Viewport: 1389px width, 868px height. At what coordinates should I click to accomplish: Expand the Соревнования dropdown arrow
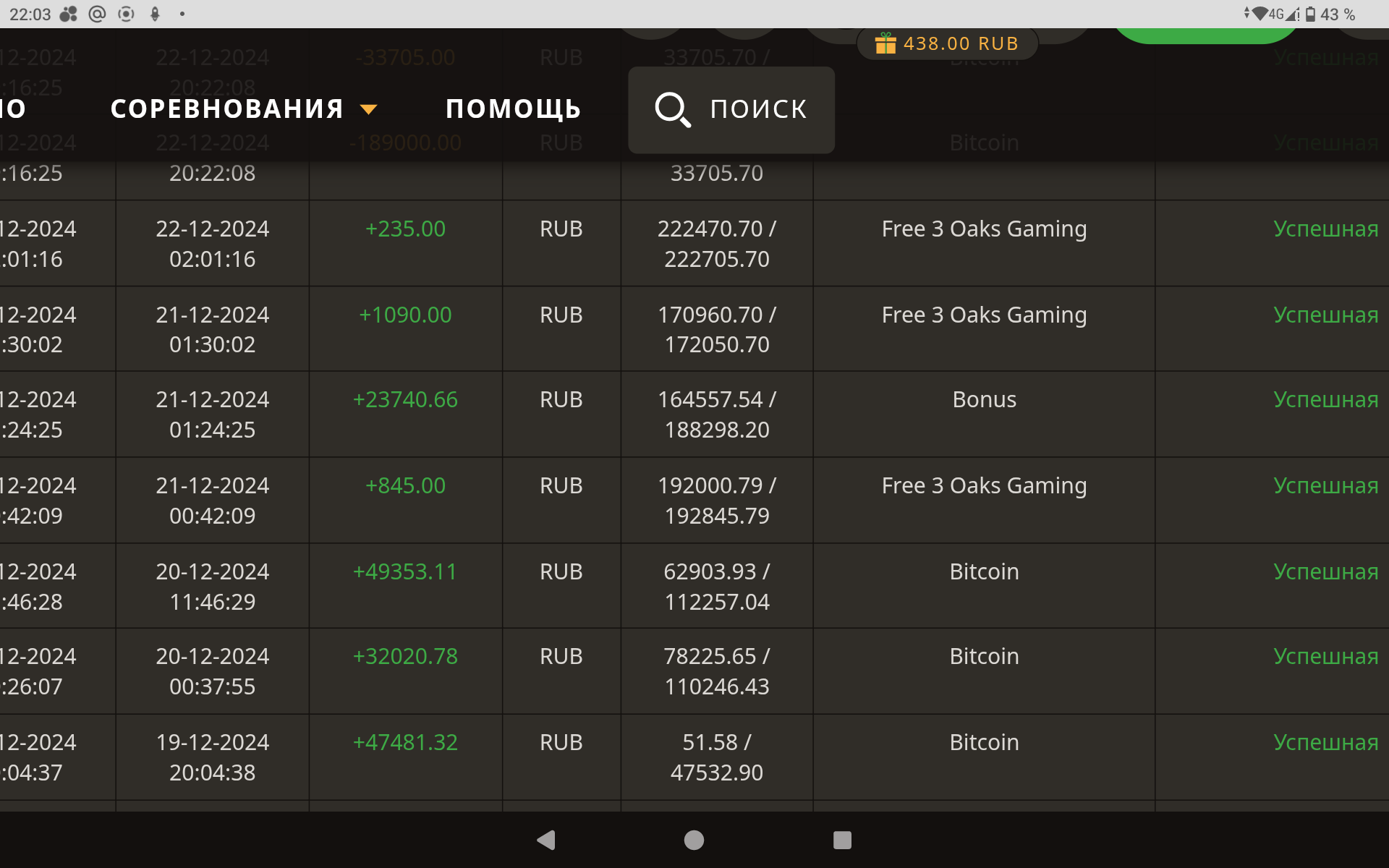369,110
